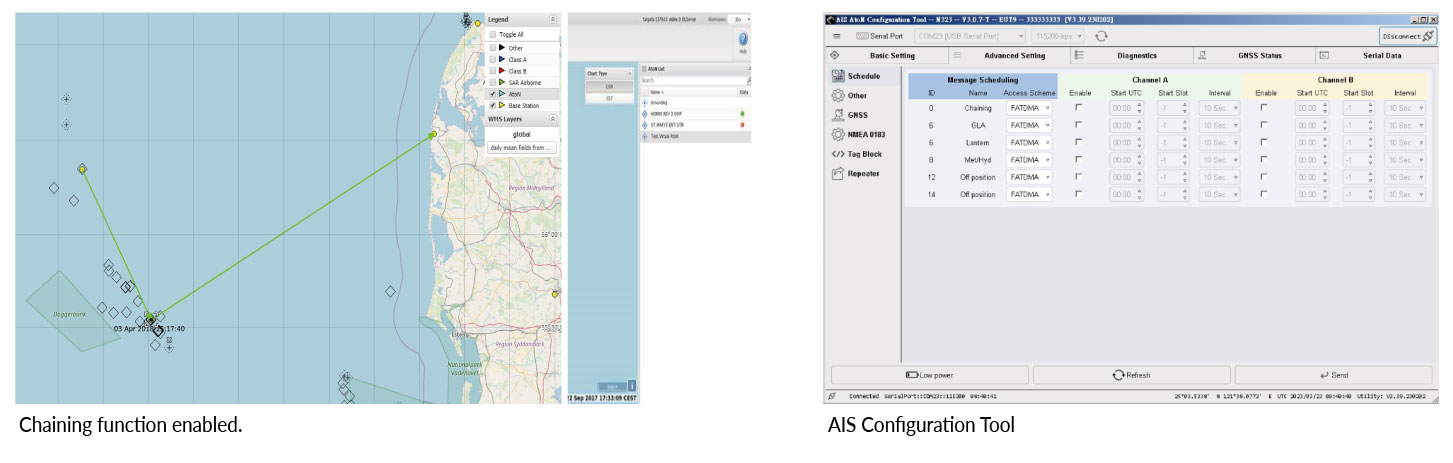
Task: Click the AtoN List search field
Action: pyautogui.click(x=692, y=80)
